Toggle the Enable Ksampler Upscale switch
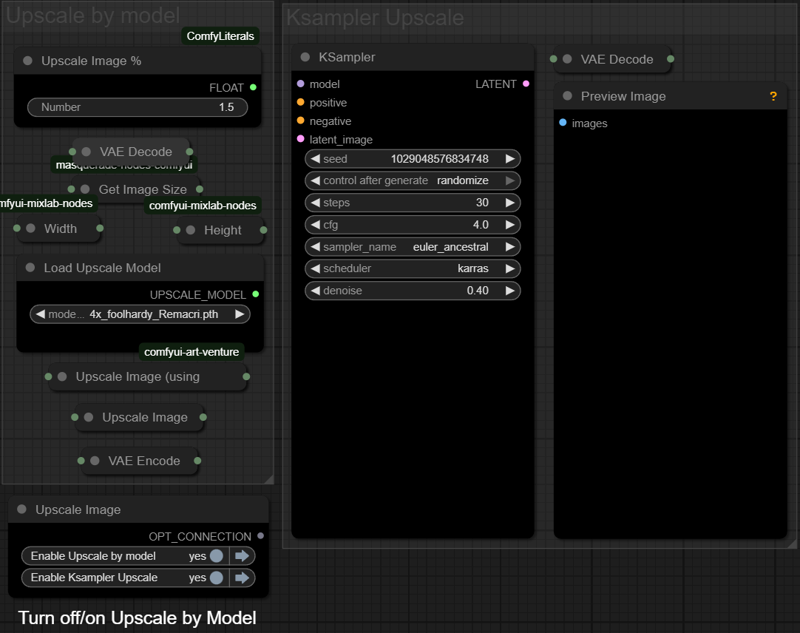Image resolution: width=800 pixels, height=633 pixels. (216, 578)
